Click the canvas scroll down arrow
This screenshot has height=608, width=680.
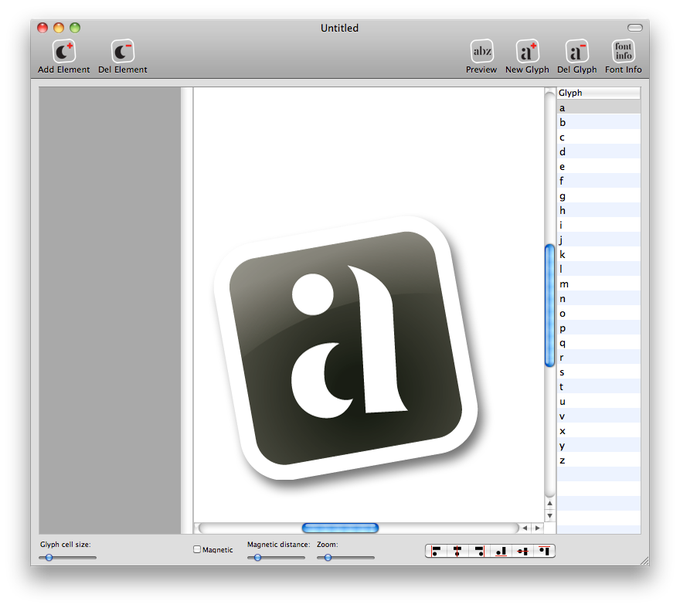point(550,516)
